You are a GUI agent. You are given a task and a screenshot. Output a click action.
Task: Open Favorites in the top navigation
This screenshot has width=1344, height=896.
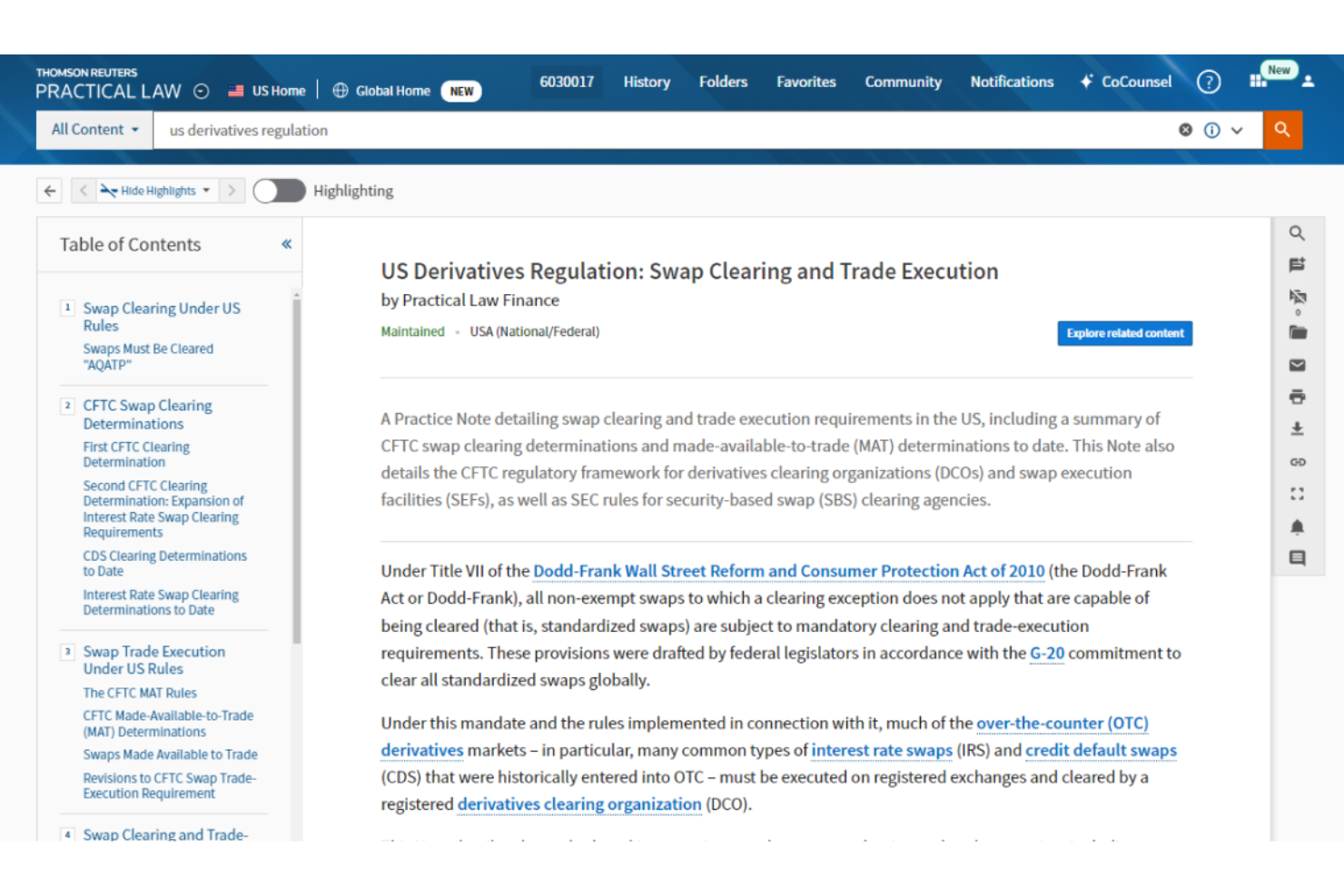(805, 82)
